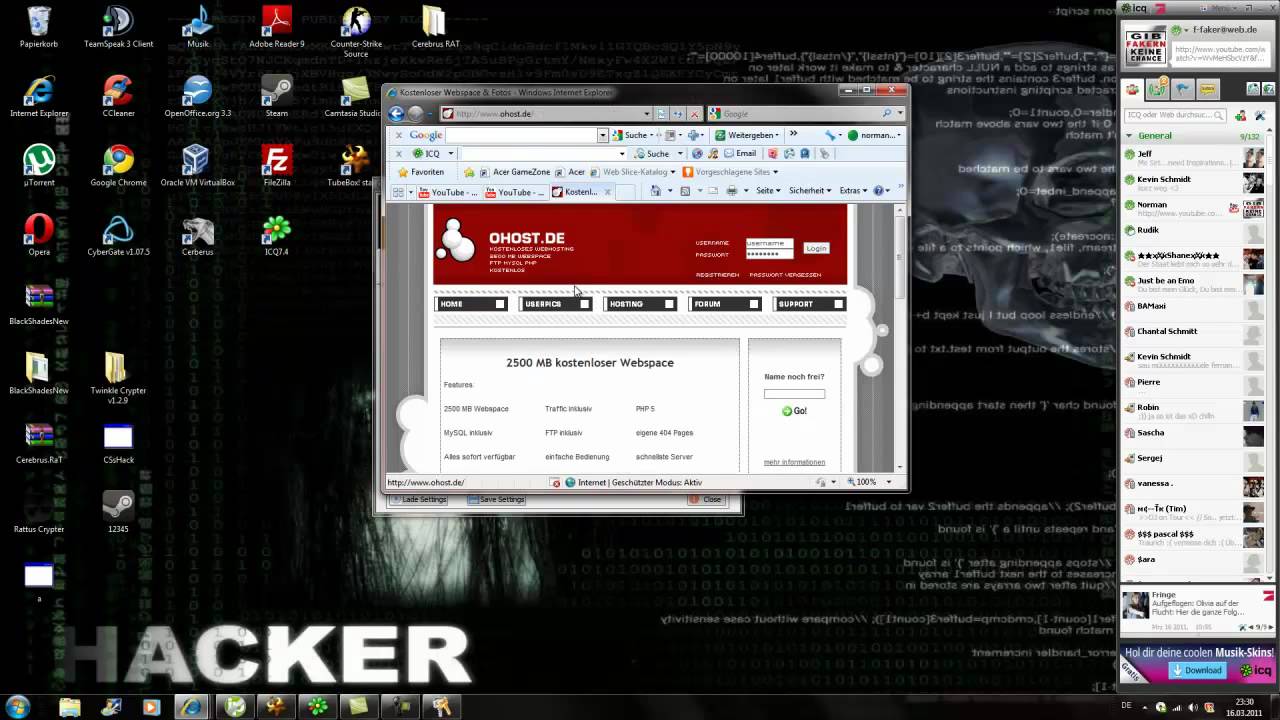1280x720 pixels.
Task: Select ICQ7.4 desktop icon
Action: pyautogui.click(x=276, y=235)
